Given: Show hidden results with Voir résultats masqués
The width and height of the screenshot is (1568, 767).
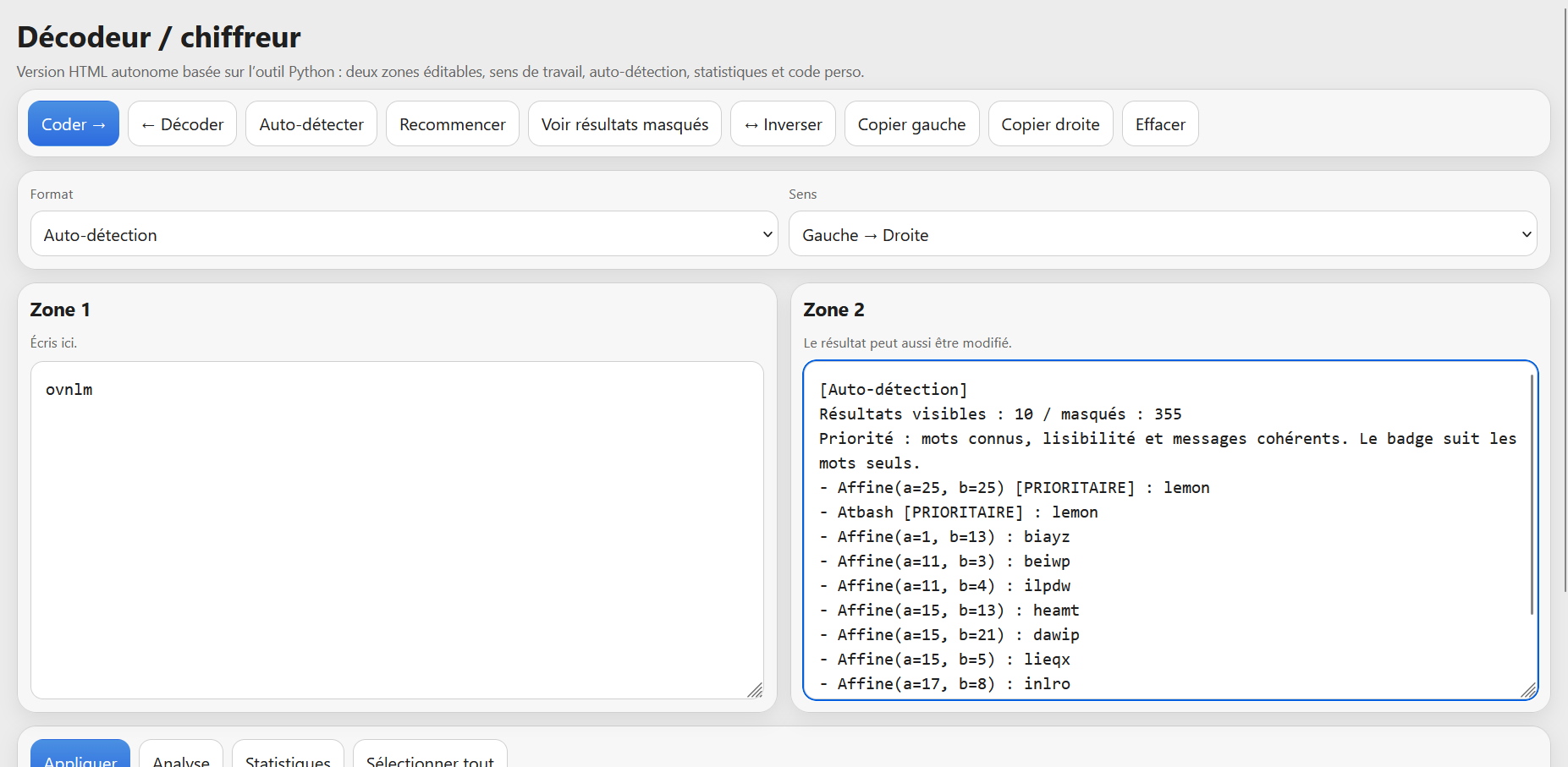Looking at the screenshot, I should [x=624, y=123].
